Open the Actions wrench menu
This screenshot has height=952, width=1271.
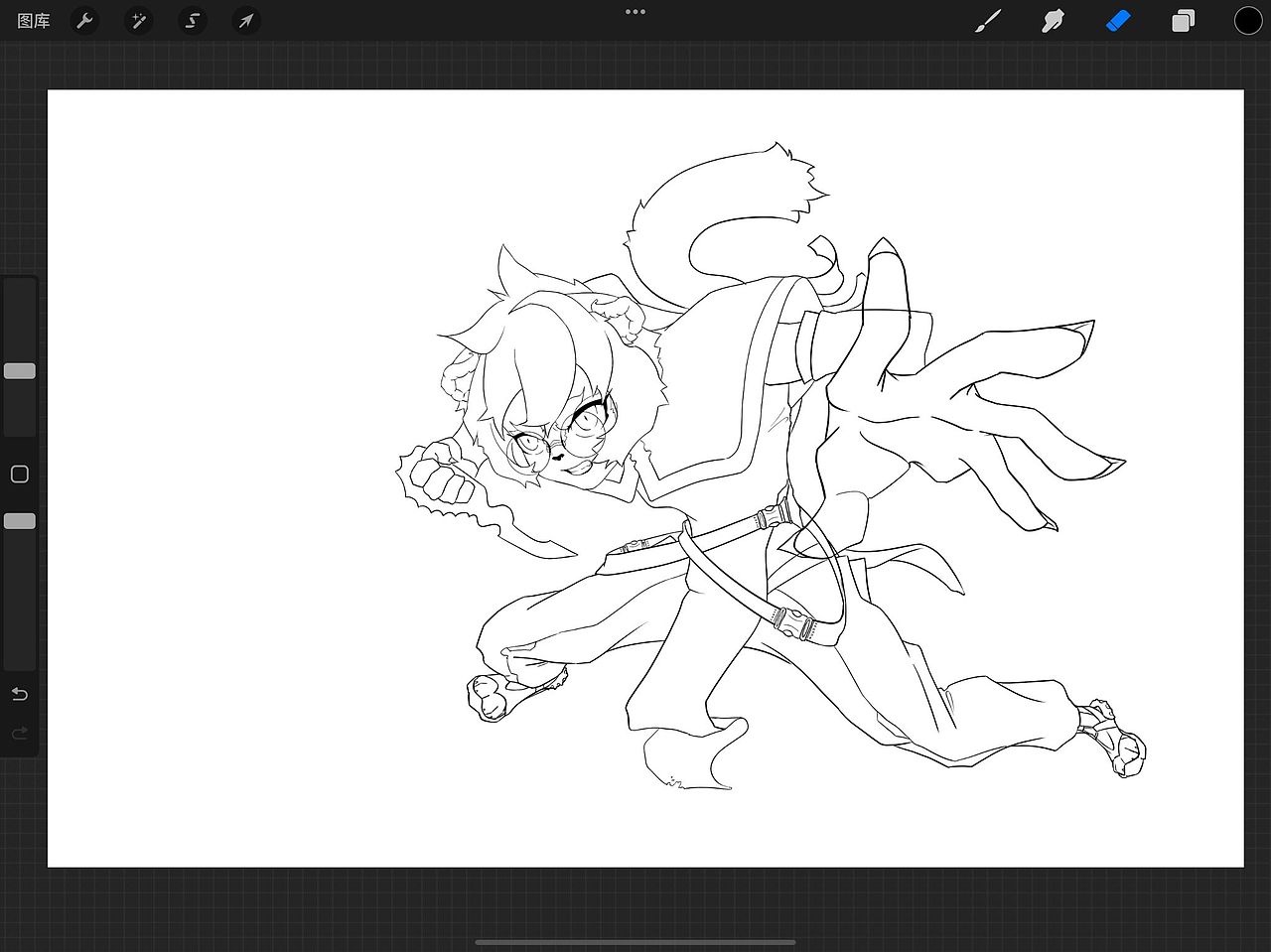point(85,20)
